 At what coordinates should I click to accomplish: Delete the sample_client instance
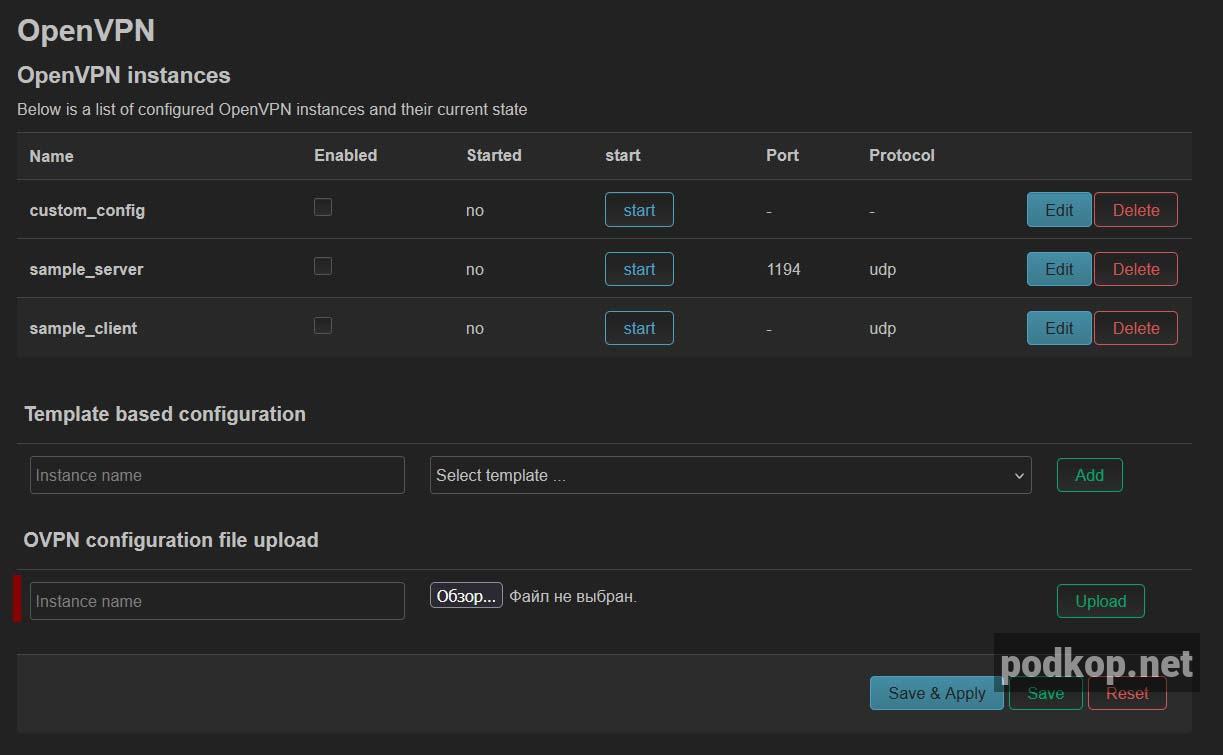pyautogui.click(x=1135, y=328)
